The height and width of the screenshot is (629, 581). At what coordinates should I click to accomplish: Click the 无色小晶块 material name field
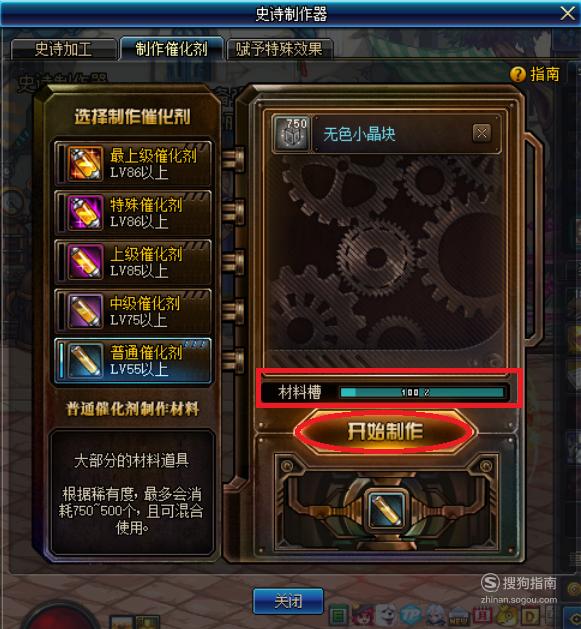coord(406,134)
